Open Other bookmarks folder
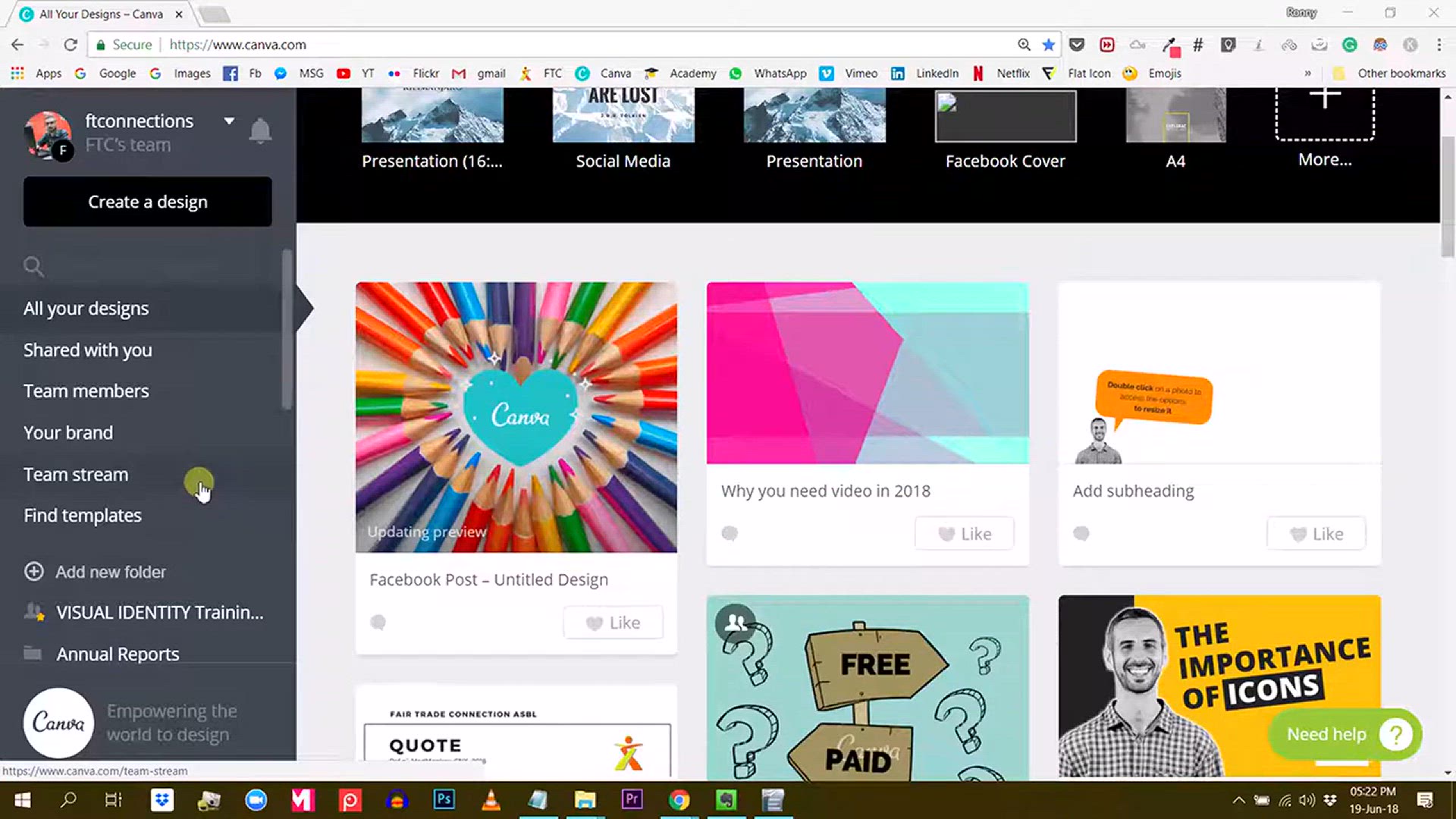Viewport: 1456px width, 819px height. 1389,74
